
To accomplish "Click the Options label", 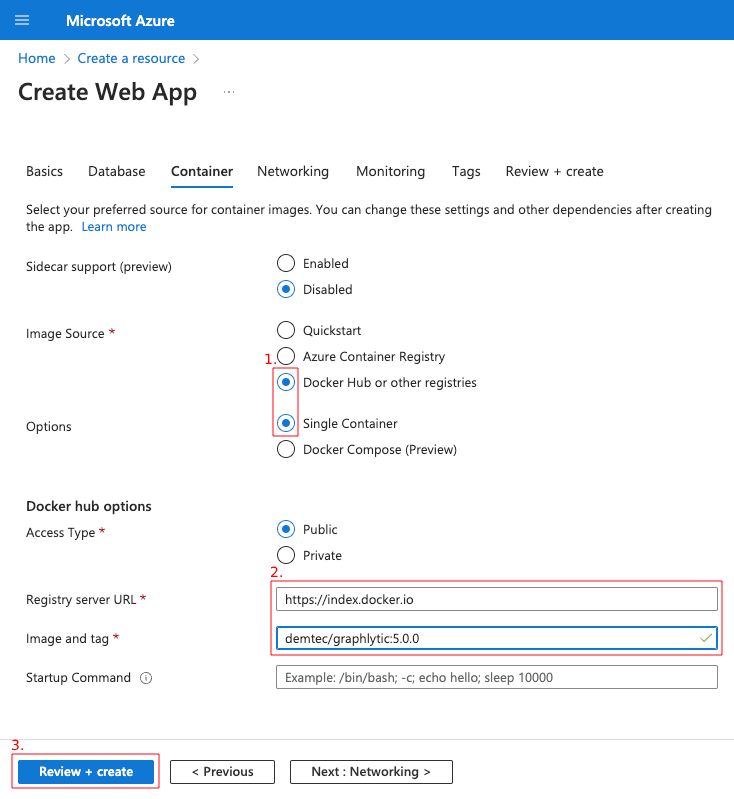I will [x=49, y=427].
